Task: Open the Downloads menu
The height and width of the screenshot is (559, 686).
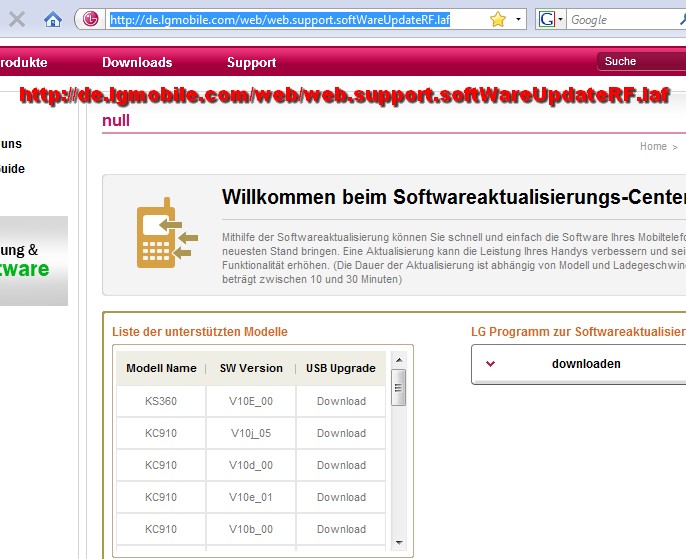Action: pos(137,62)
